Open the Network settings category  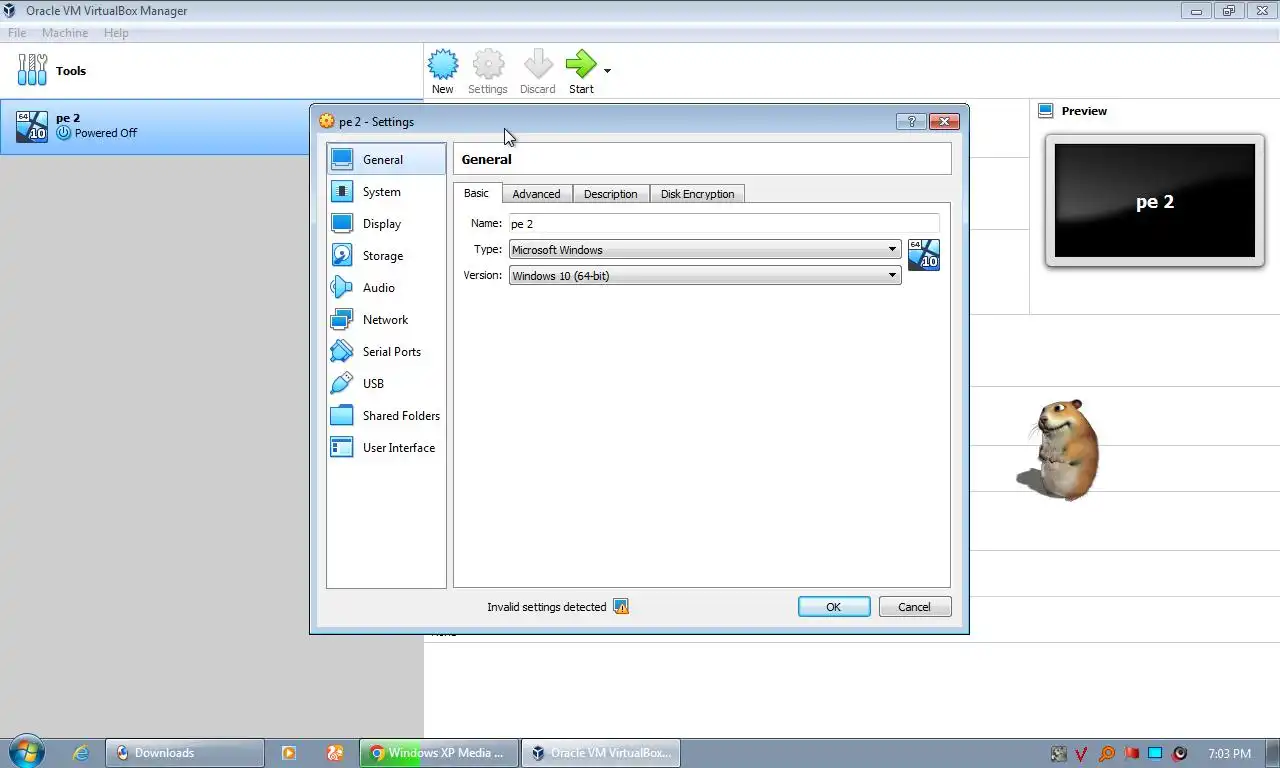coord(386,320)
